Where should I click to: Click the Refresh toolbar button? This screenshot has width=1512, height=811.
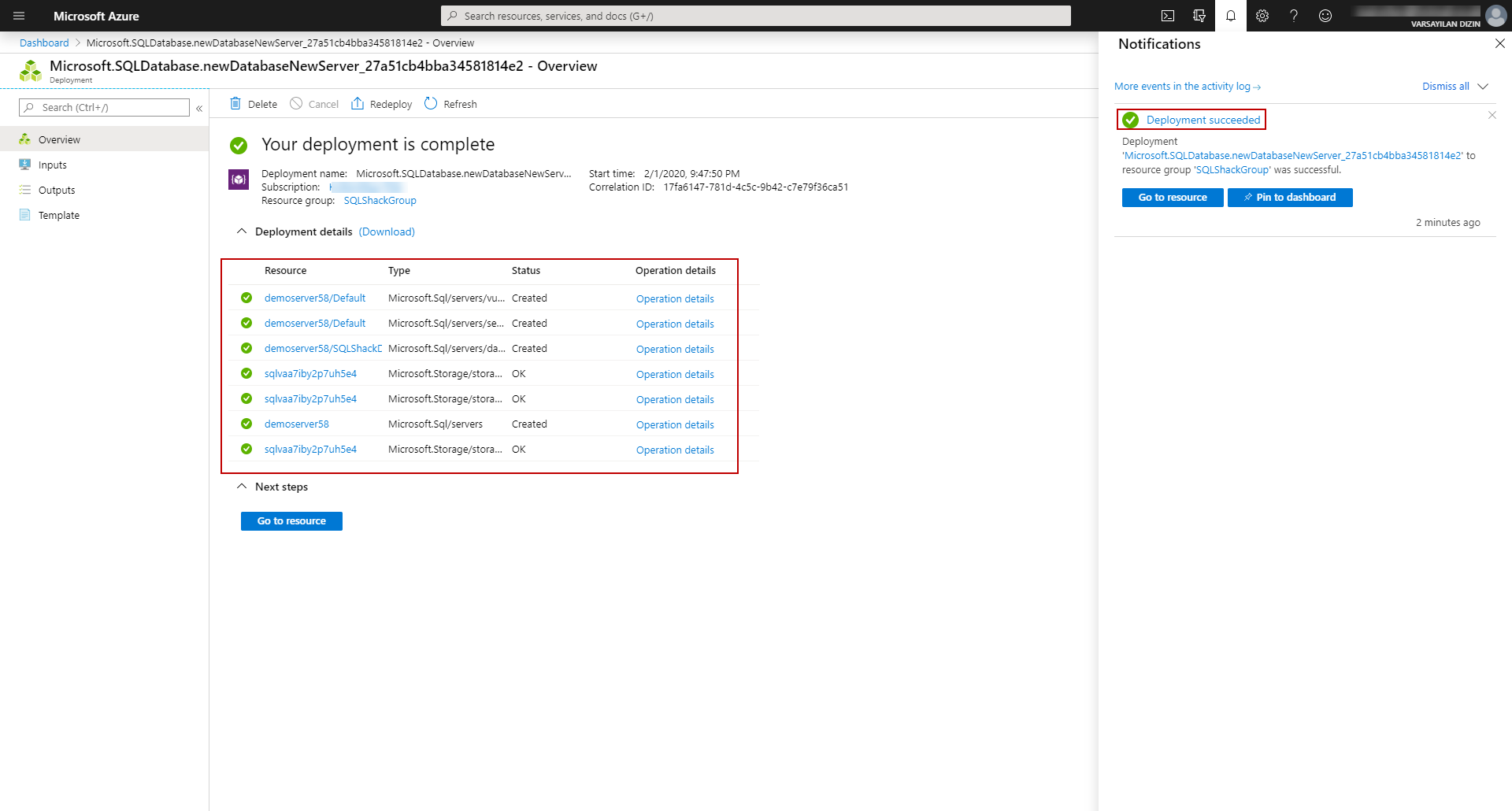pos(450,104)
